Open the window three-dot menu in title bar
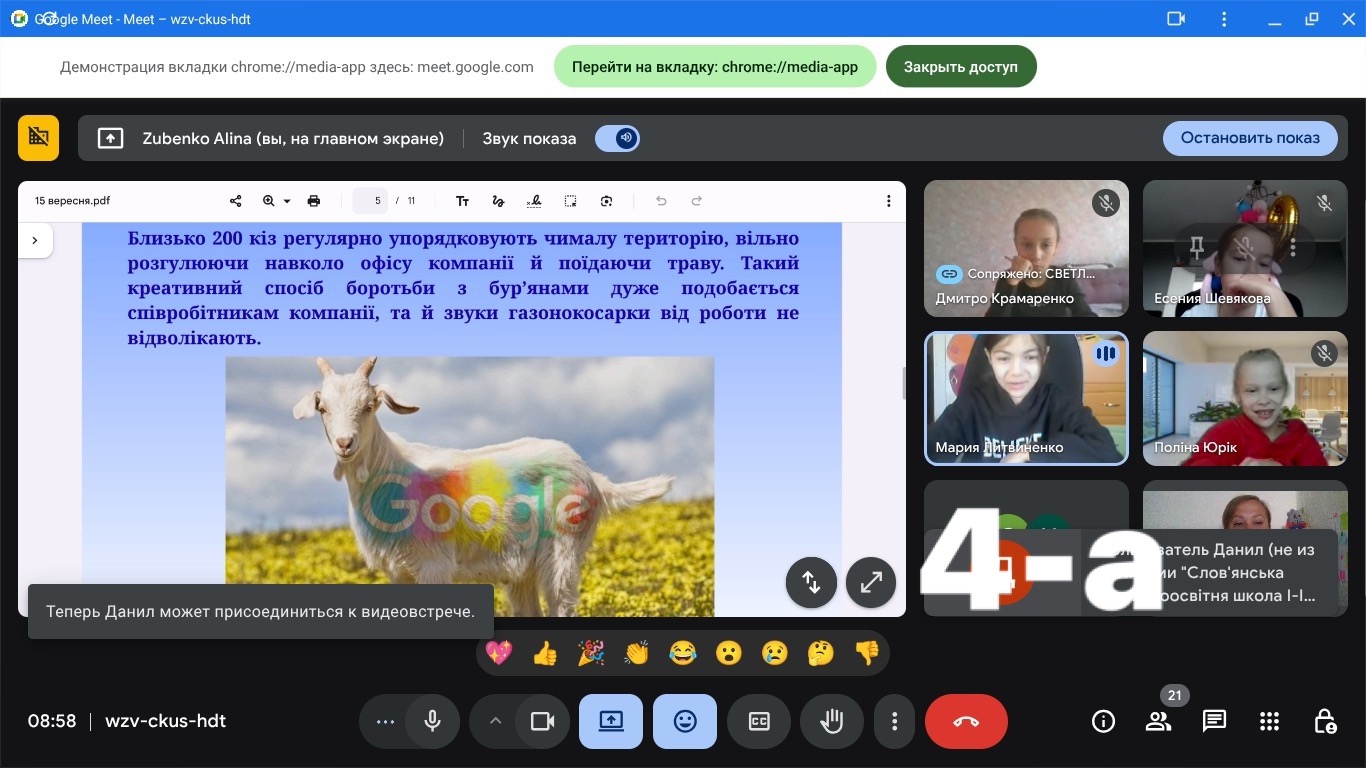1366x768 pixels. [x=1225, y=19]
